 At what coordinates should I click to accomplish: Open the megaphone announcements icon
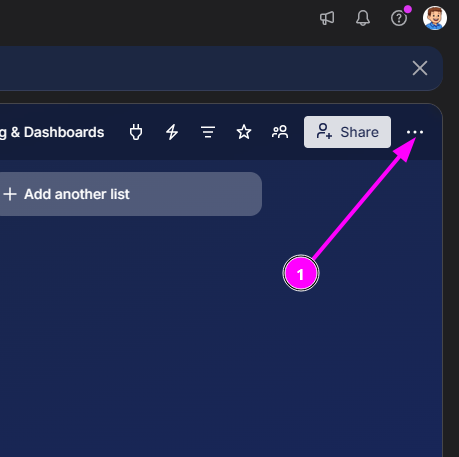327,18
